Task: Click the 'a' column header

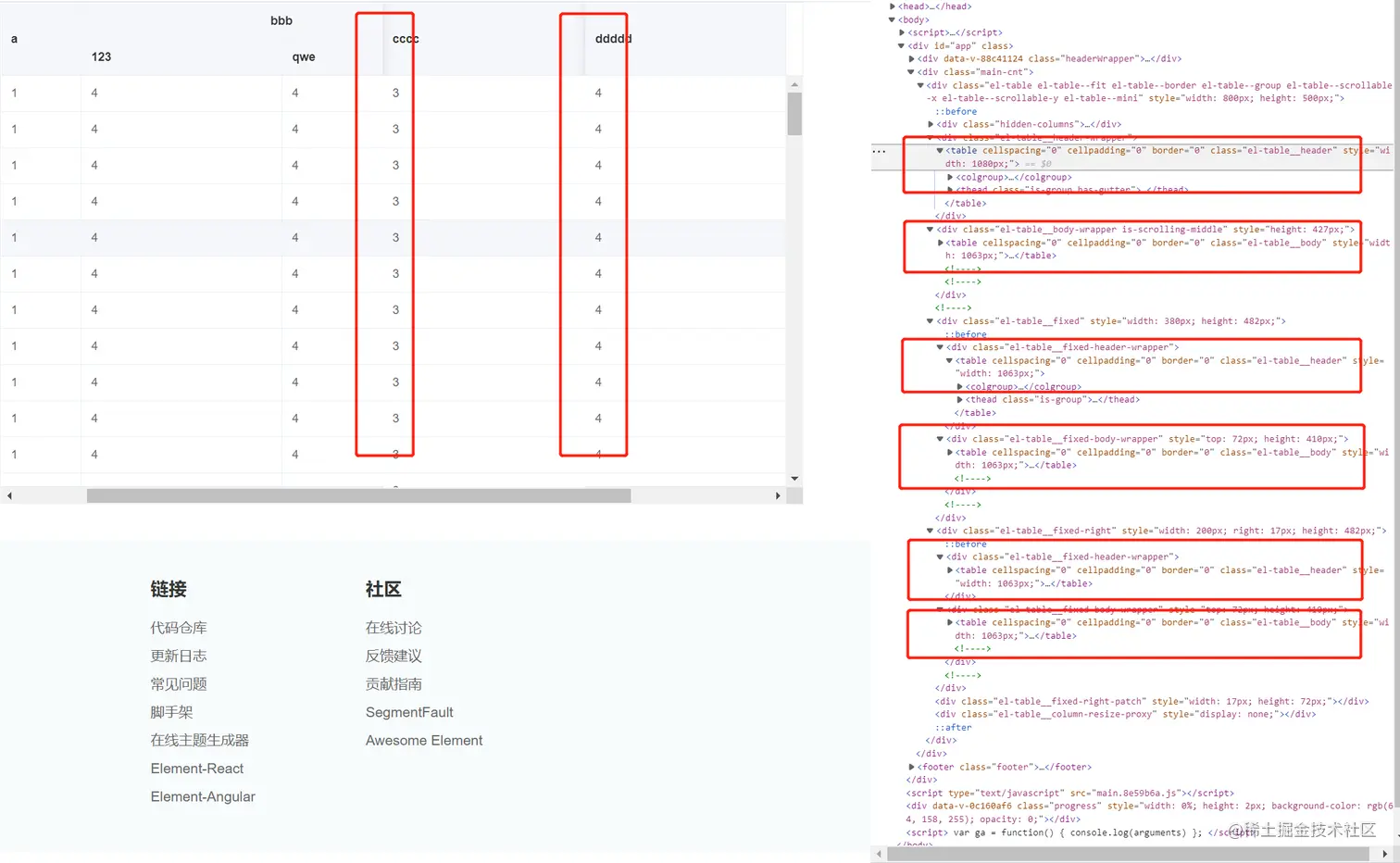Action: (14, 39)
